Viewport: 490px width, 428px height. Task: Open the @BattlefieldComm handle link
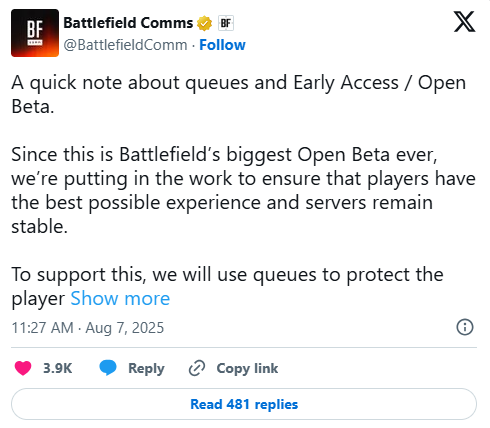[x=125, y=45]
